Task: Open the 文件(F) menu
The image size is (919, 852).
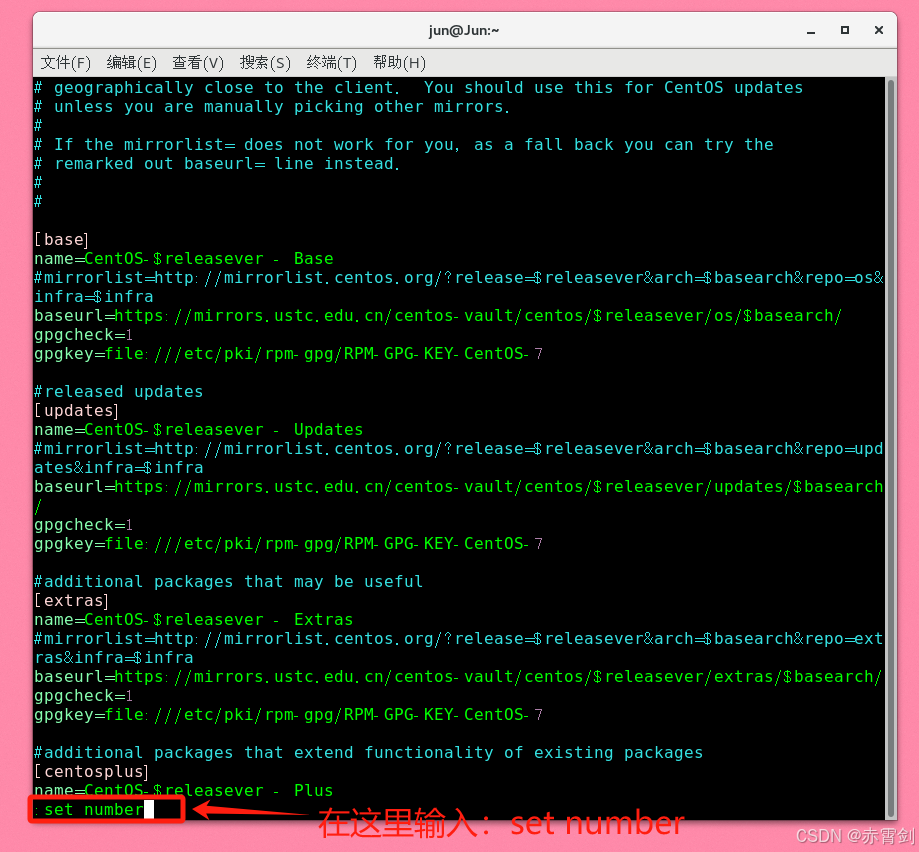Action: tap(66, 63)
